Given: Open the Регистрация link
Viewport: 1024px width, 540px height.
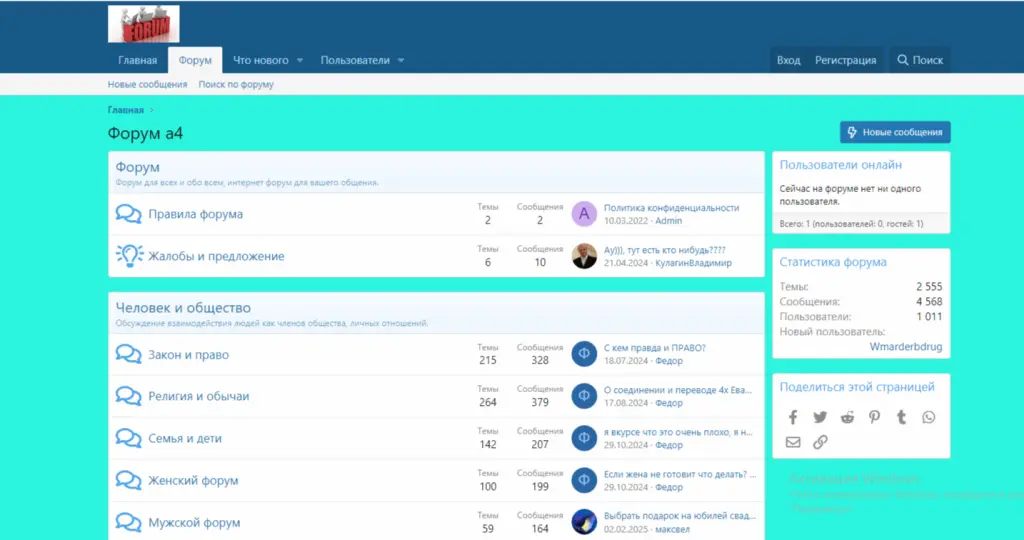Looking at the screenshot, I should [x=845, y=60].
